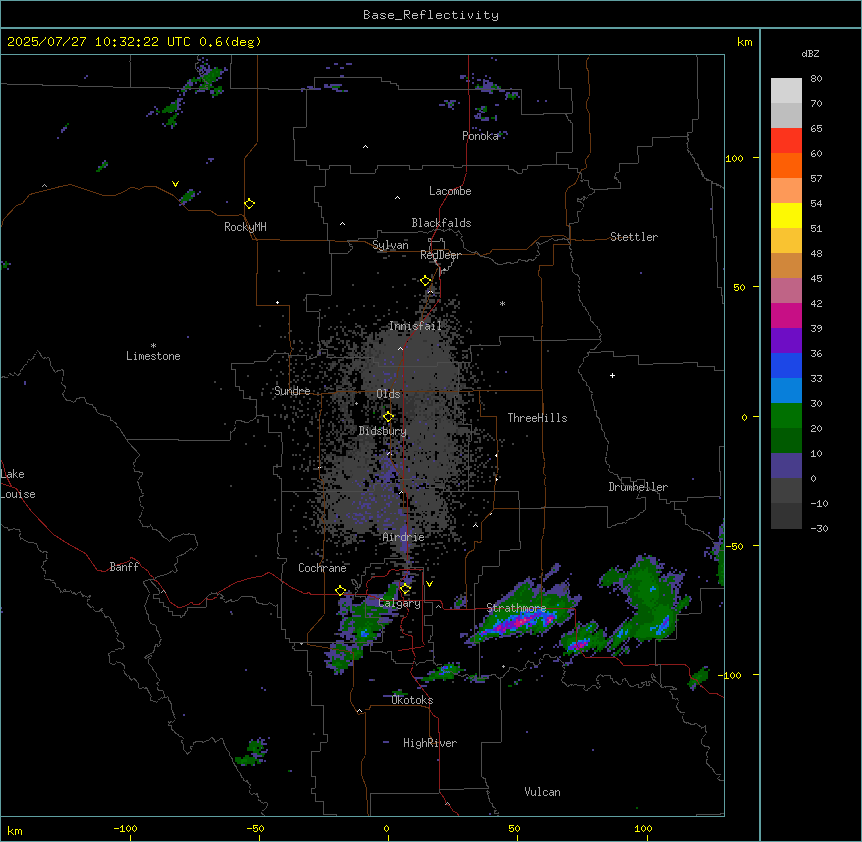Image resolution: width=862 pixels, height=842 pixels.
Task: Select the purple 39 dBZ legend swatch
Action: [x=786, y=340]
